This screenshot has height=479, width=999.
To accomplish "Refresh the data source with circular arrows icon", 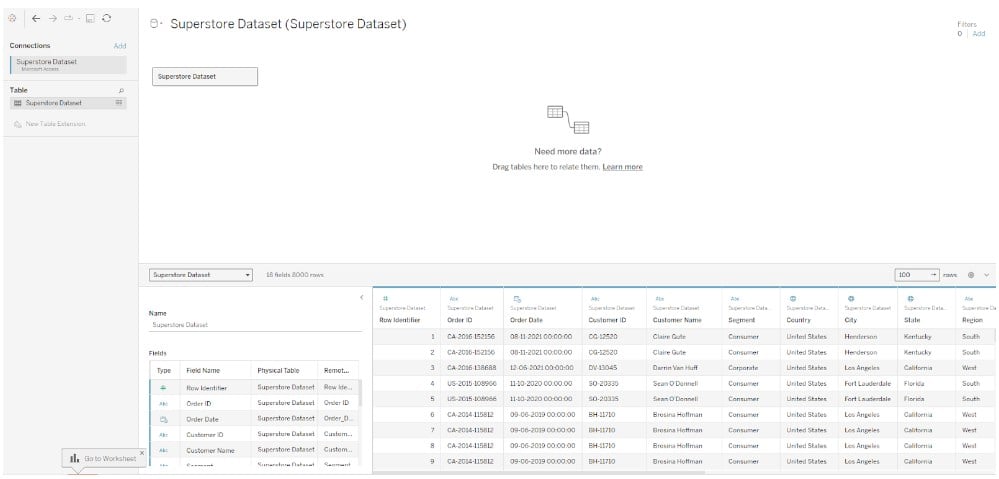I will tap(106, 19).
